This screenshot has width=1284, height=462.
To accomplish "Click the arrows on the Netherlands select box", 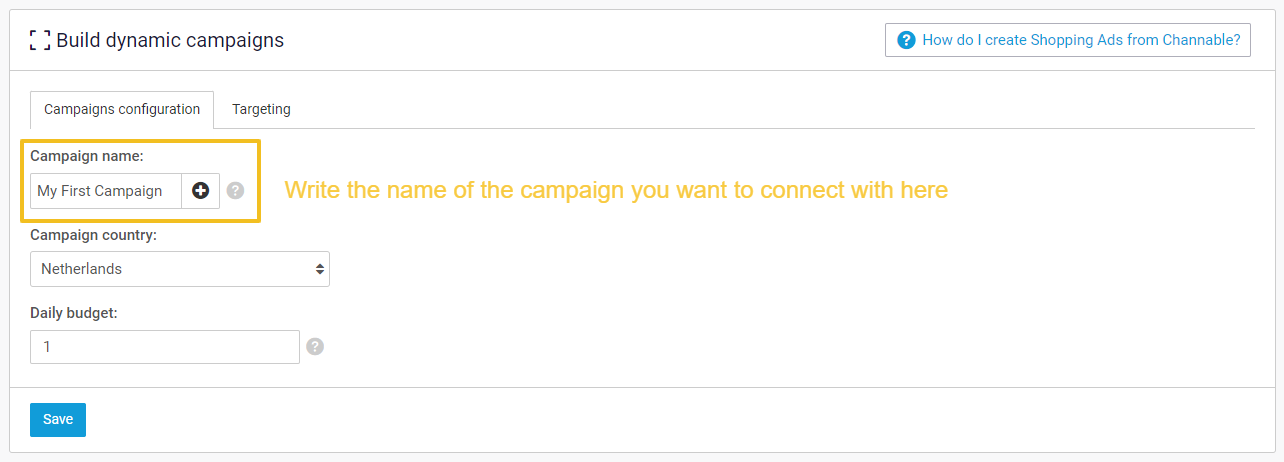I will [x=319, y=269].
